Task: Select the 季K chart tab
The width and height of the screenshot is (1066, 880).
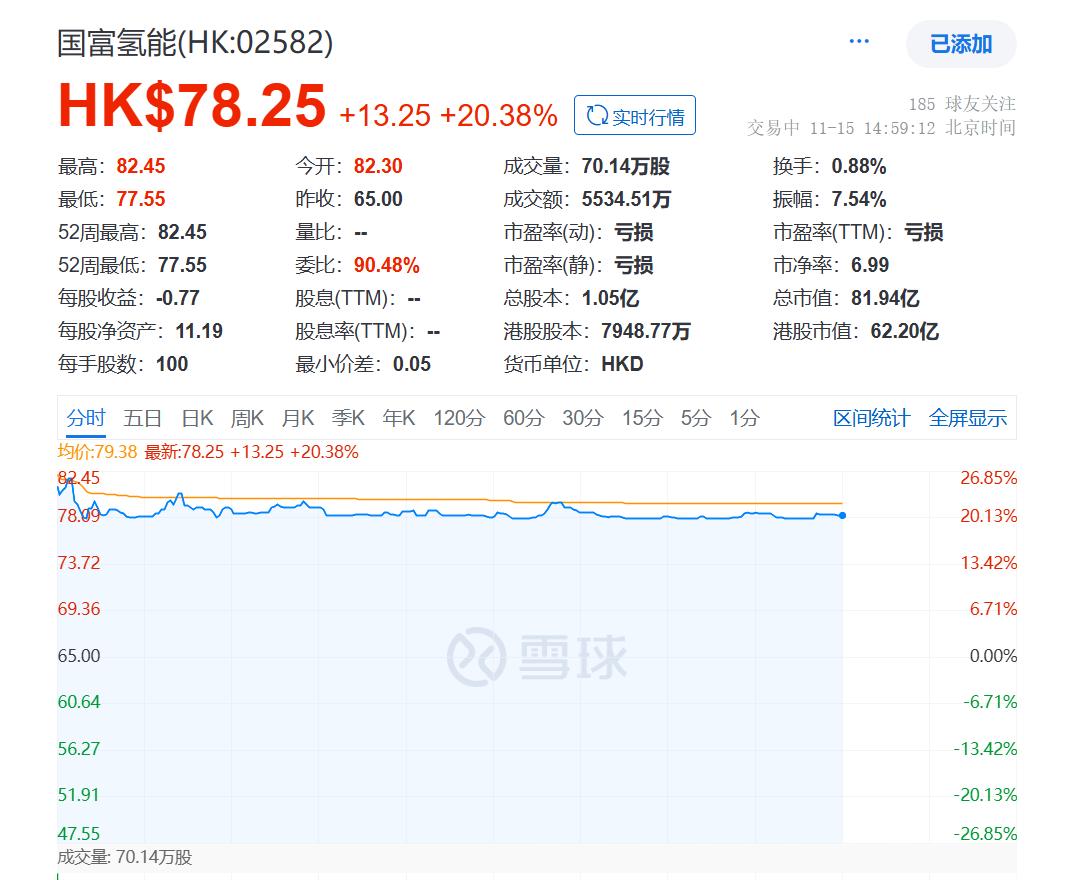Action: (348, 418)
